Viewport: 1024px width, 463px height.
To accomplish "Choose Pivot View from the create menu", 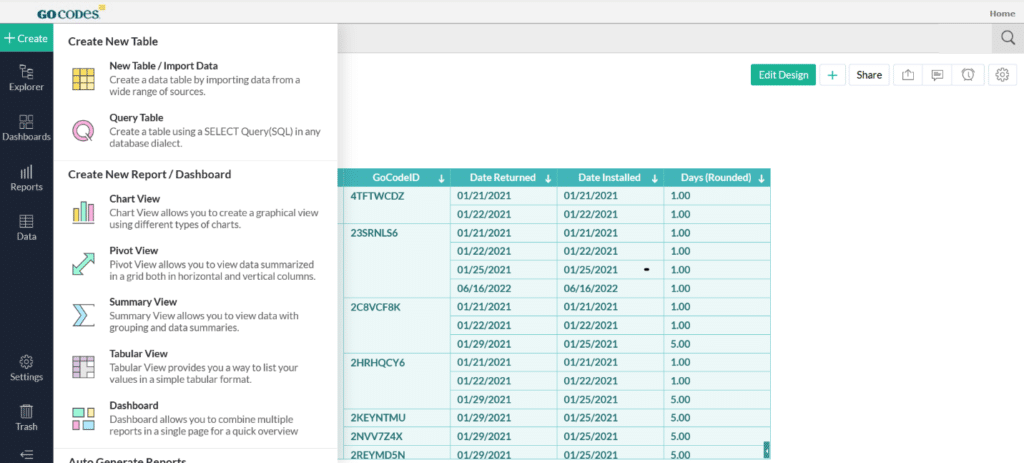I will [133, 250].
